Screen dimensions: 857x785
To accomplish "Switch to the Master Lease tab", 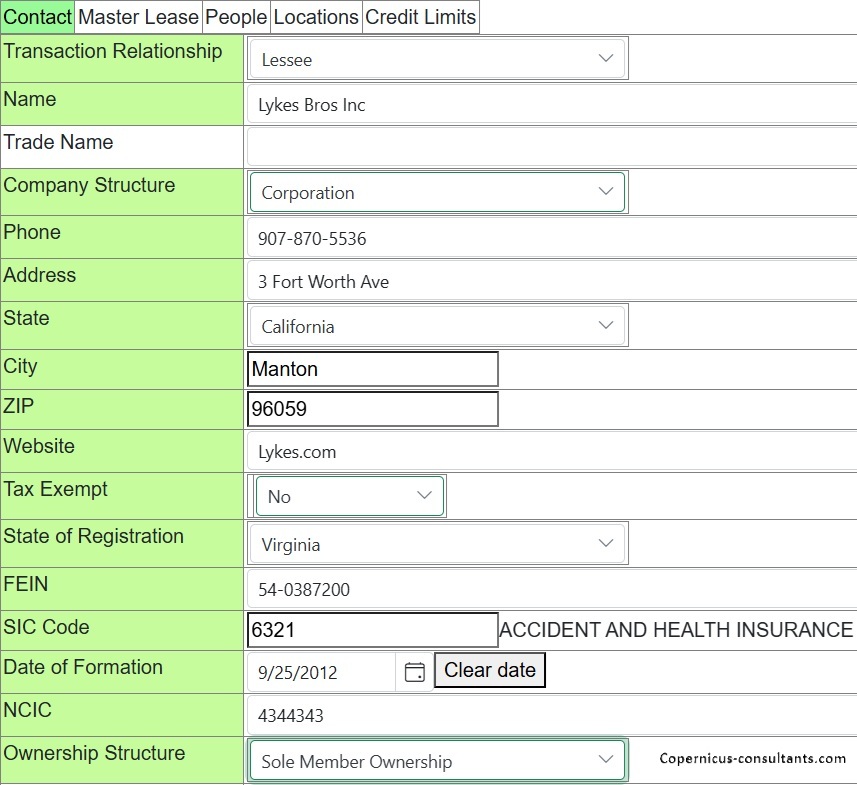I will tap(138, 17).
